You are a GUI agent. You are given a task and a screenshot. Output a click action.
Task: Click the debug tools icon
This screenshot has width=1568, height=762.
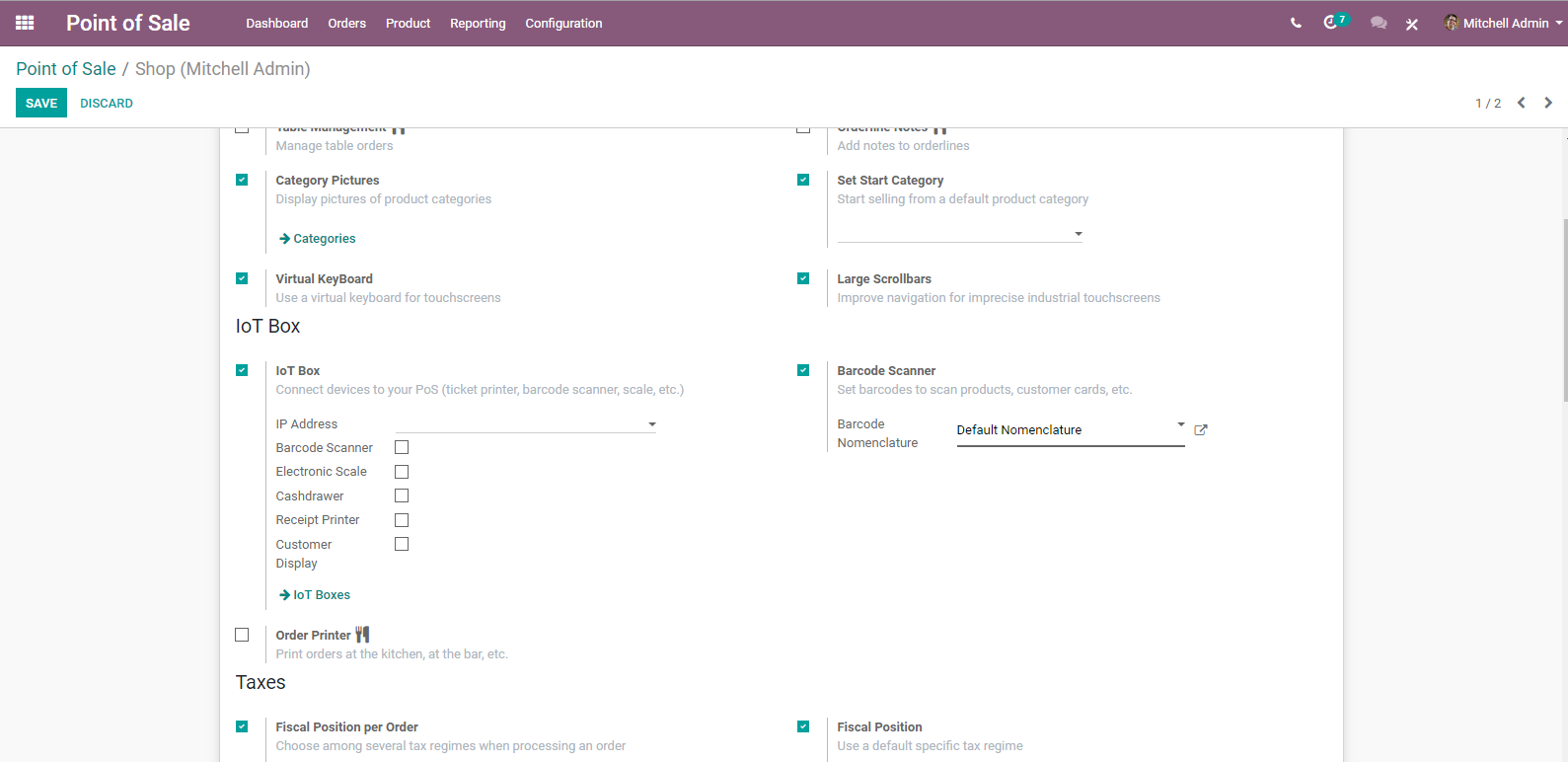(x=1412, y=24)
